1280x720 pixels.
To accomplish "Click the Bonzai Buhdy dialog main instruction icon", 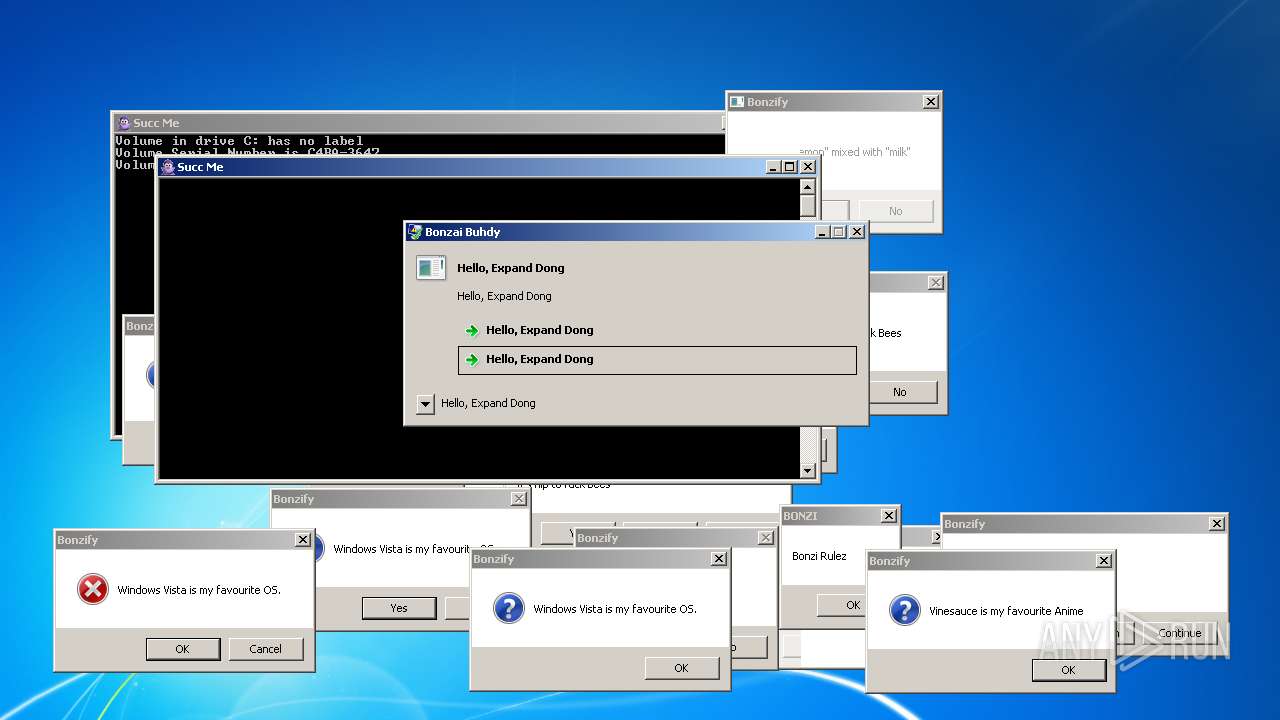I will click(x=431, y=267).
